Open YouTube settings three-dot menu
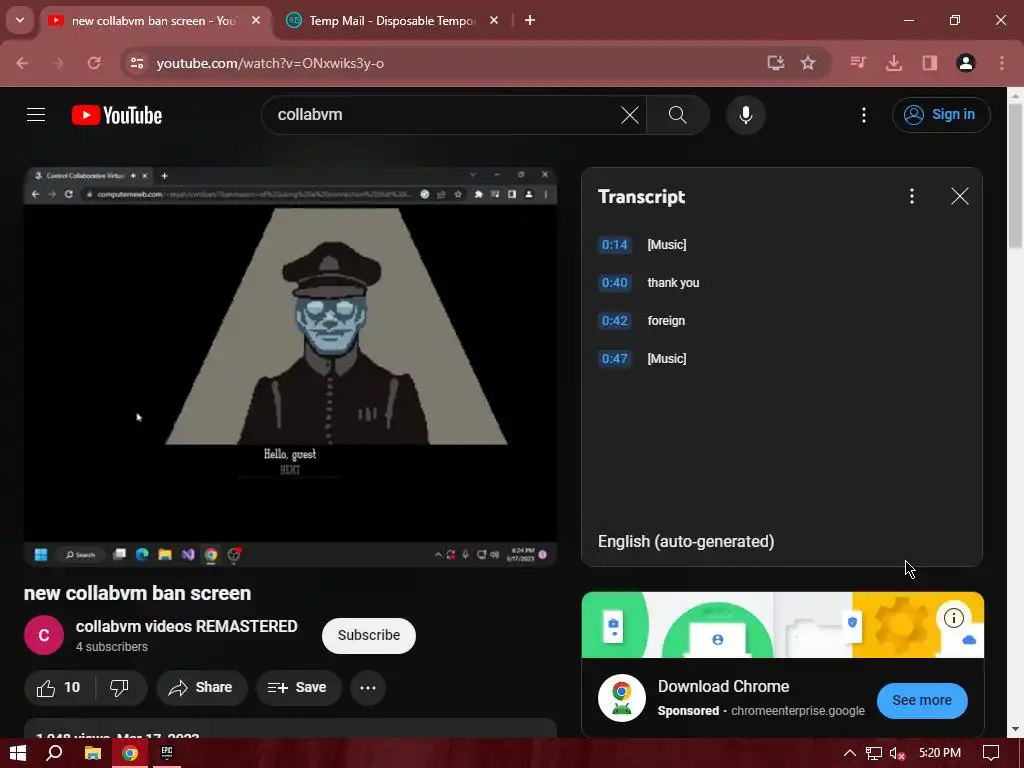Viewport: 1024px width, 768px height. [x=863, y=115]
